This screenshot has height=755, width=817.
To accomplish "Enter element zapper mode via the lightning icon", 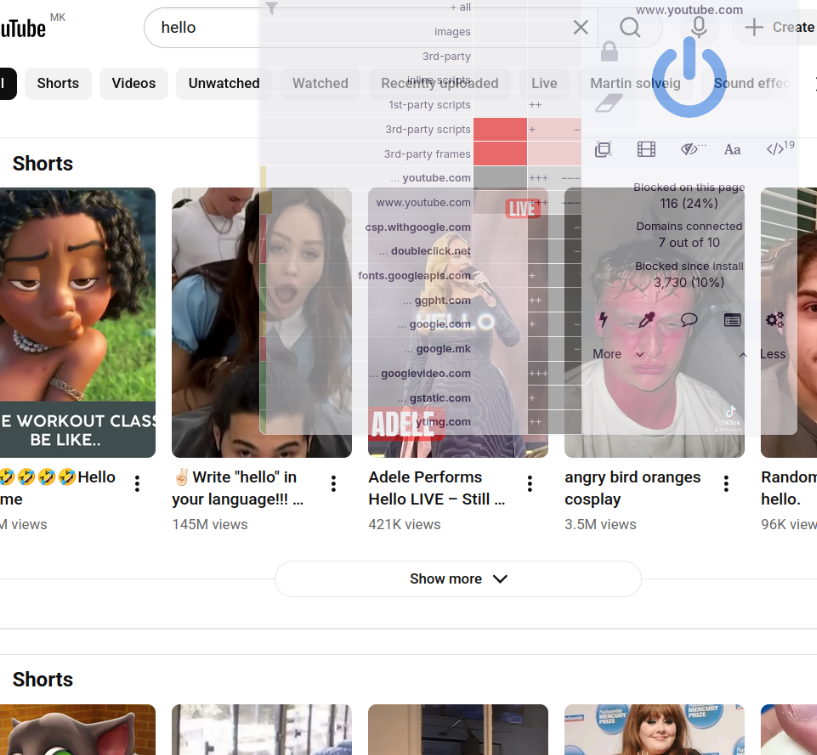I will click(x=603, y=320).
